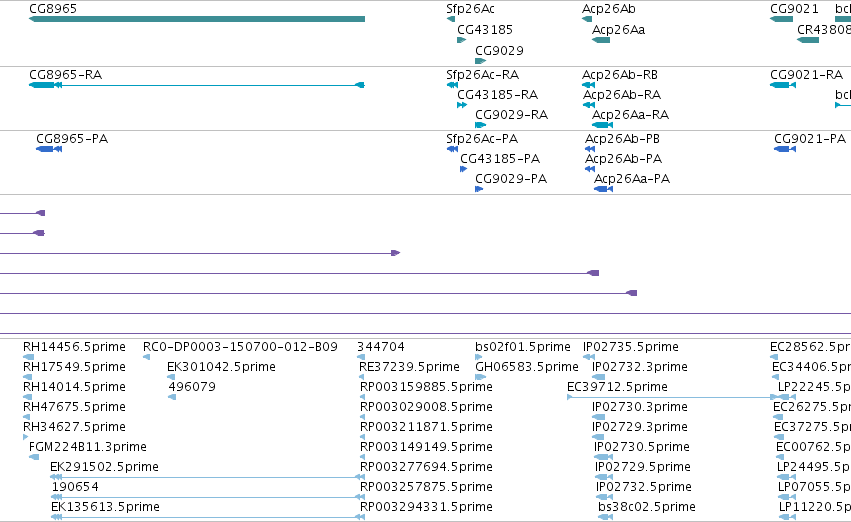851x522 pixels.
Task: Select the 190654 feature label
Action: (x=75, y=487)
